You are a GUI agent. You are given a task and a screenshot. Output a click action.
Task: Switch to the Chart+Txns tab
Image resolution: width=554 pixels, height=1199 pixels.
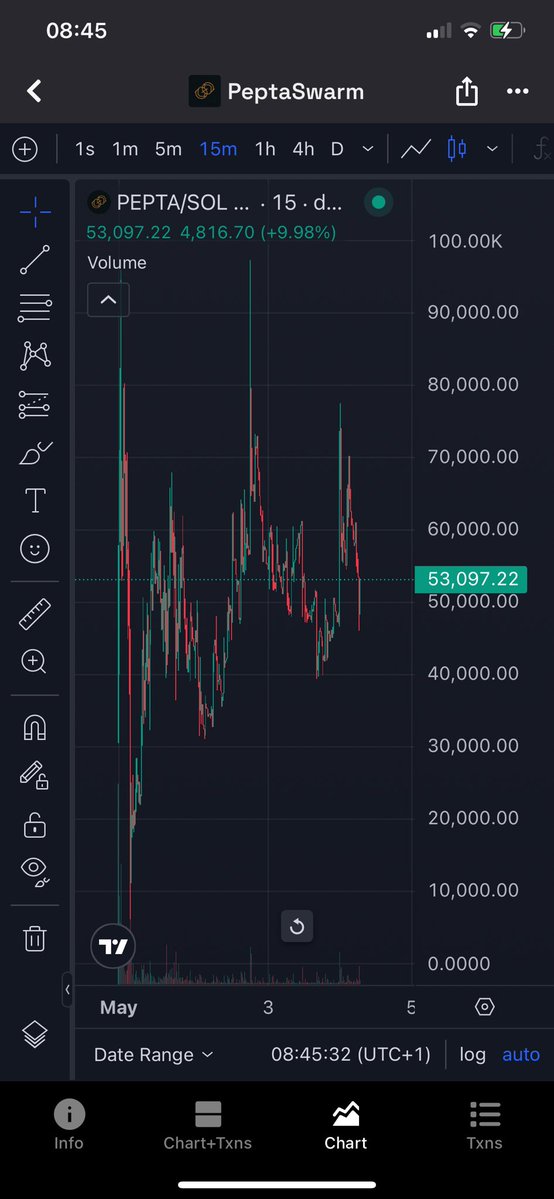click(207, 1126)
